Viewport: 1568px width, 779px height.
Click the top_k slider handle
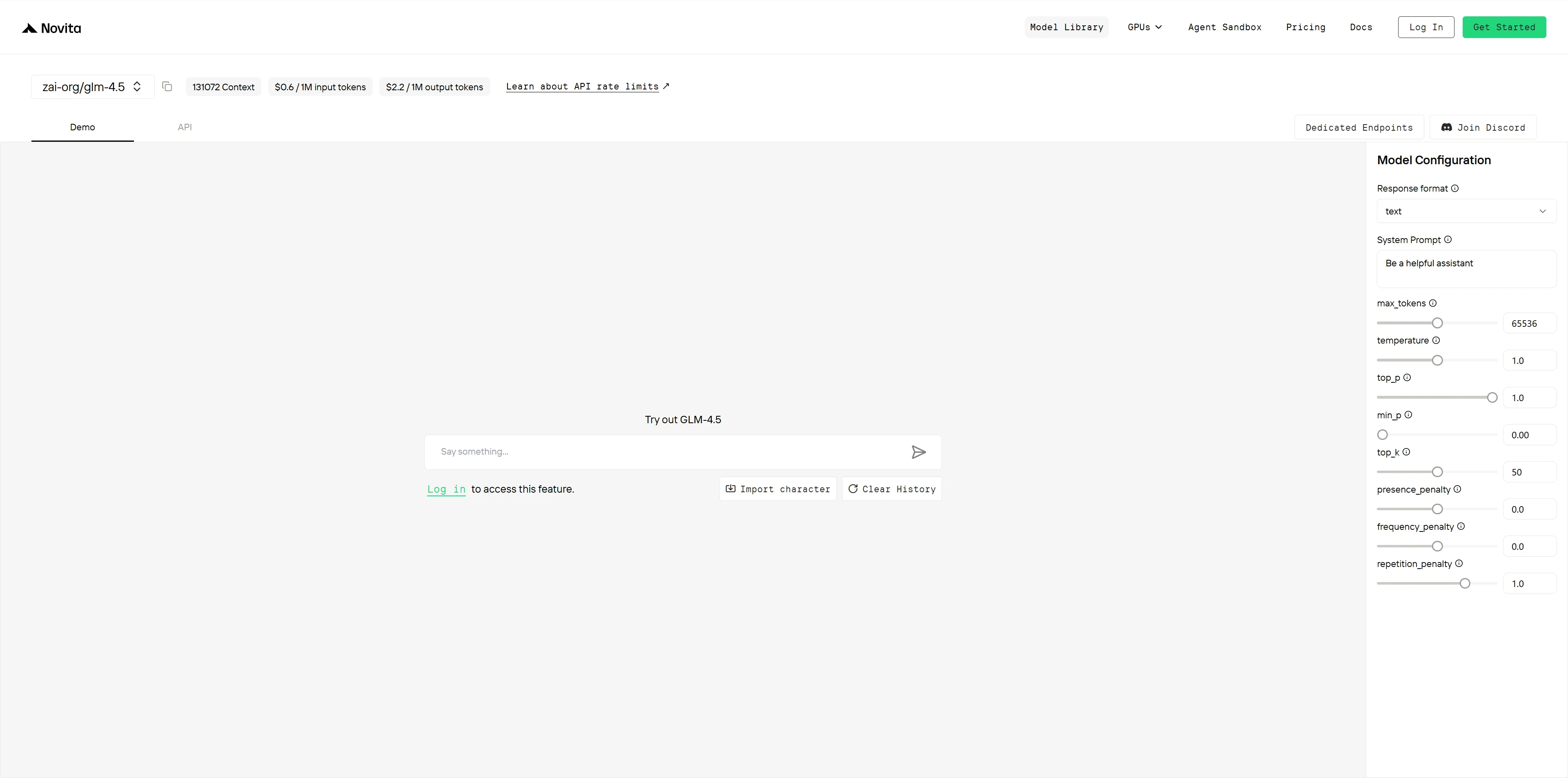[1437, 472]
